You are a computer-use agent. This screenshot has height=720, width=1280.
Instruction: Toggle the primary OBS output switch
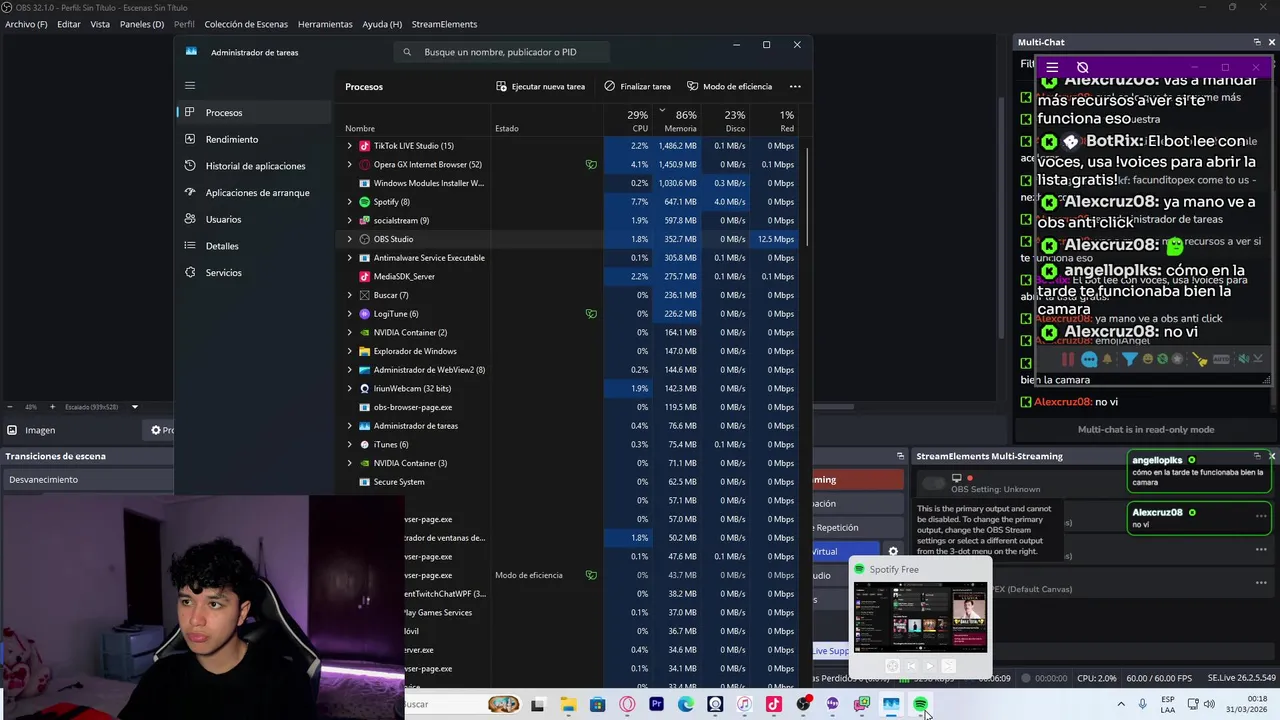(933, 484)
